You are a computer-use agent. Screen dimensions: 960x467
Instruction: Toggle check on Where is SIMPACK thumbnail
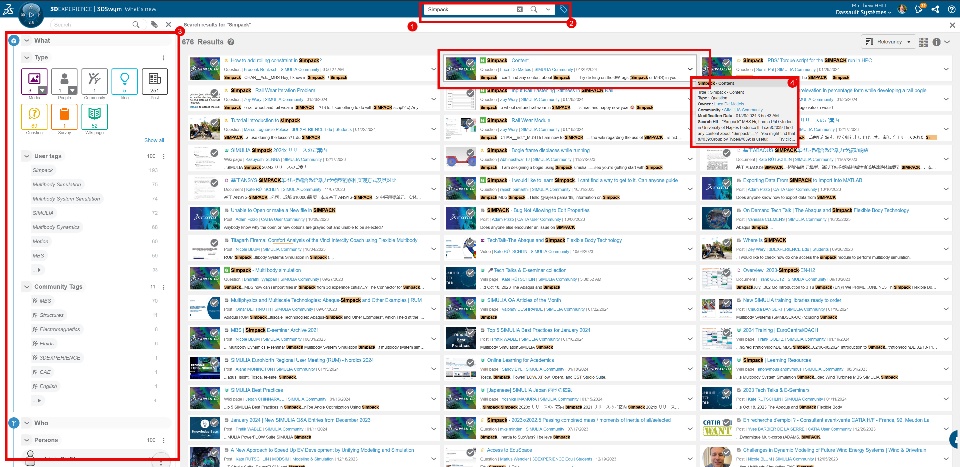(727, 243)
